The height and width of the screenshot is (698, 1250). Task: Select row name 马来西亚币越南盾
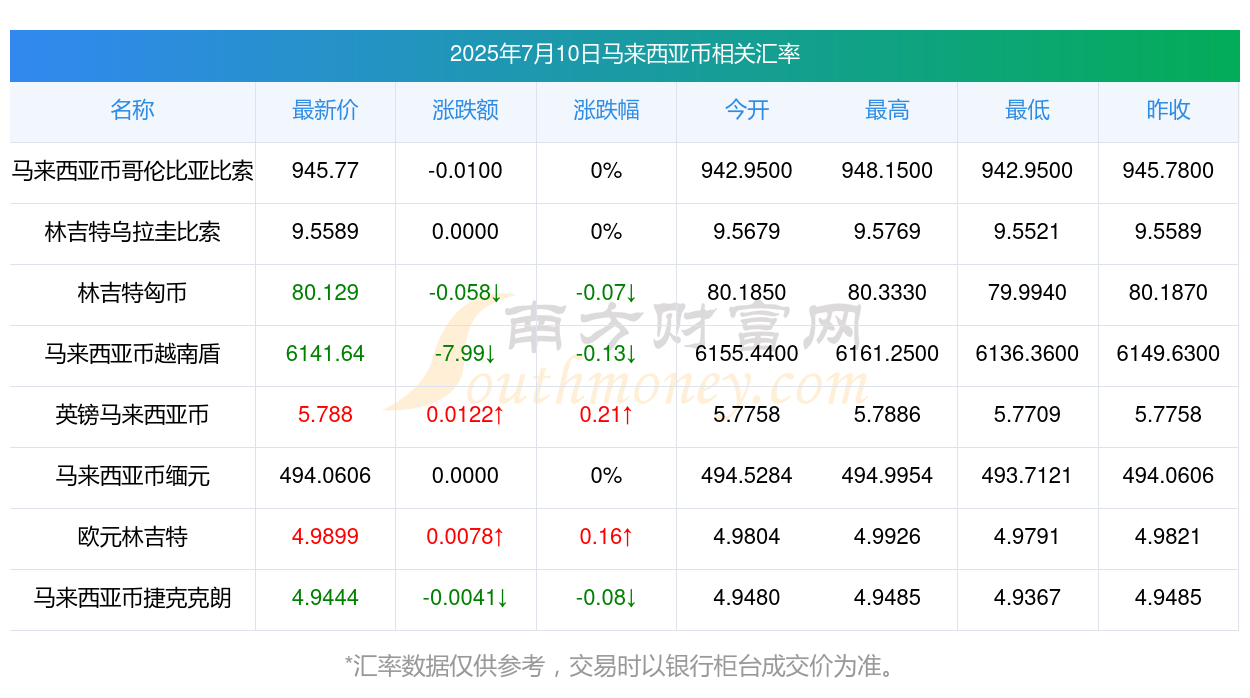point(132,354)
